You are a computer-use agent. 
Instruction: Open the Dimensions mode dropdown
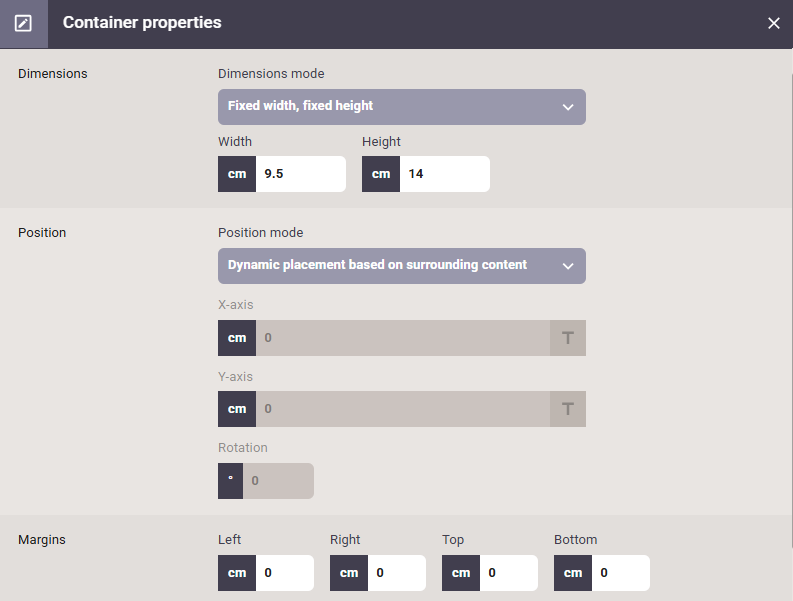(402, 107)
